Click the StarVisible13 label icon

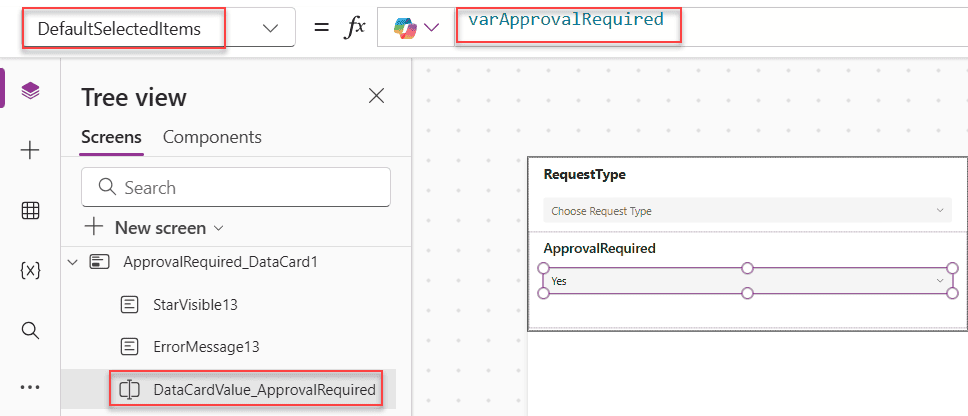pos(130,304)
